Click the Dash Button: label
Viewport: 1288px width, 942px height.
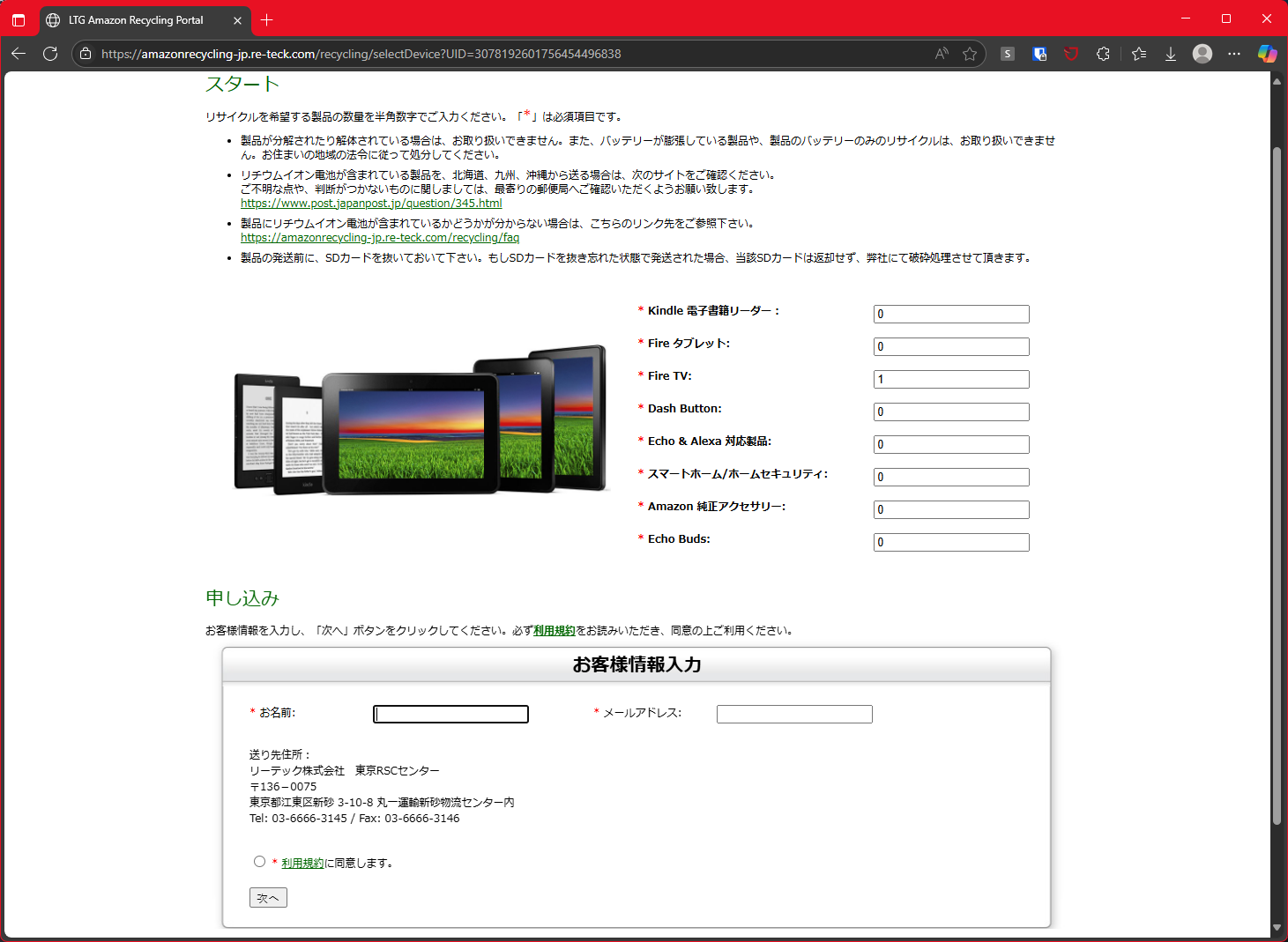click(685, 409)
